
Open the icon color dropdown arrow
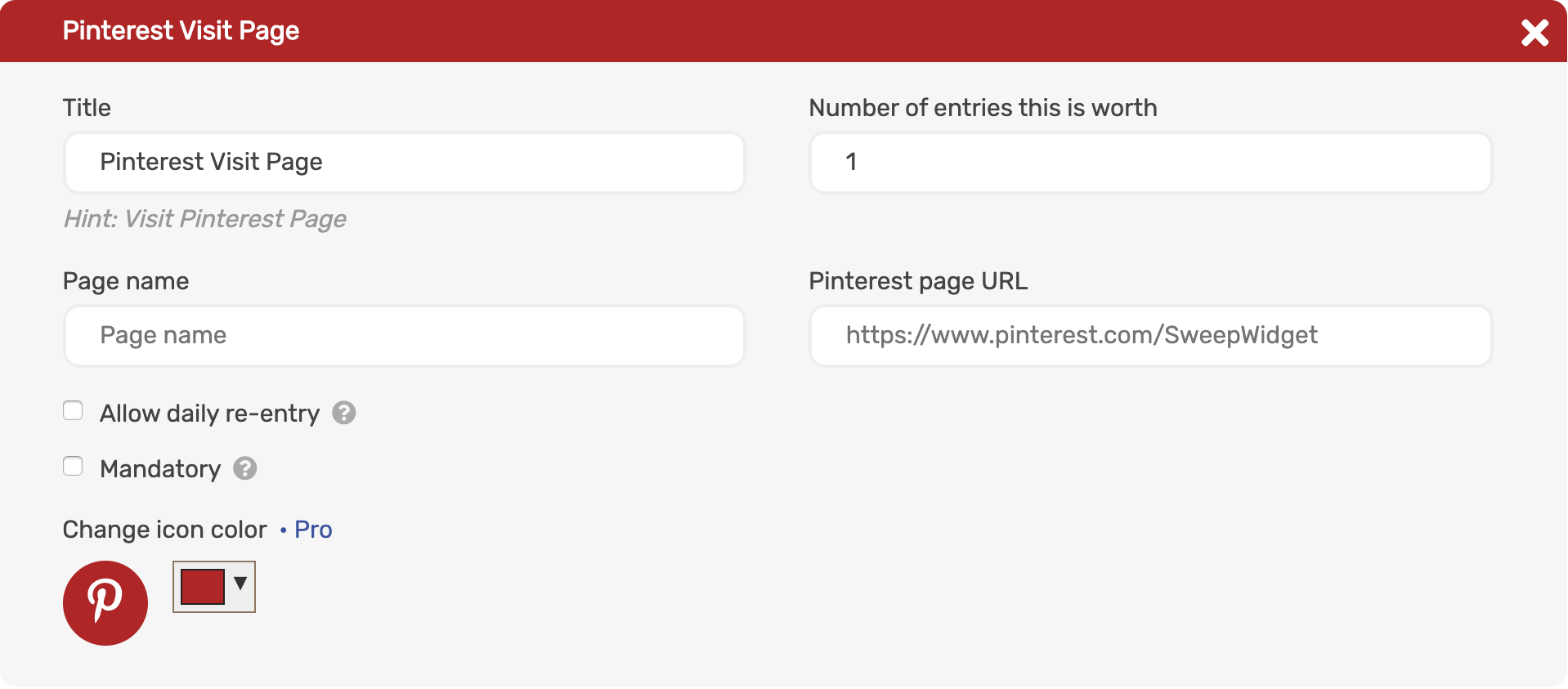coord(240,584)
